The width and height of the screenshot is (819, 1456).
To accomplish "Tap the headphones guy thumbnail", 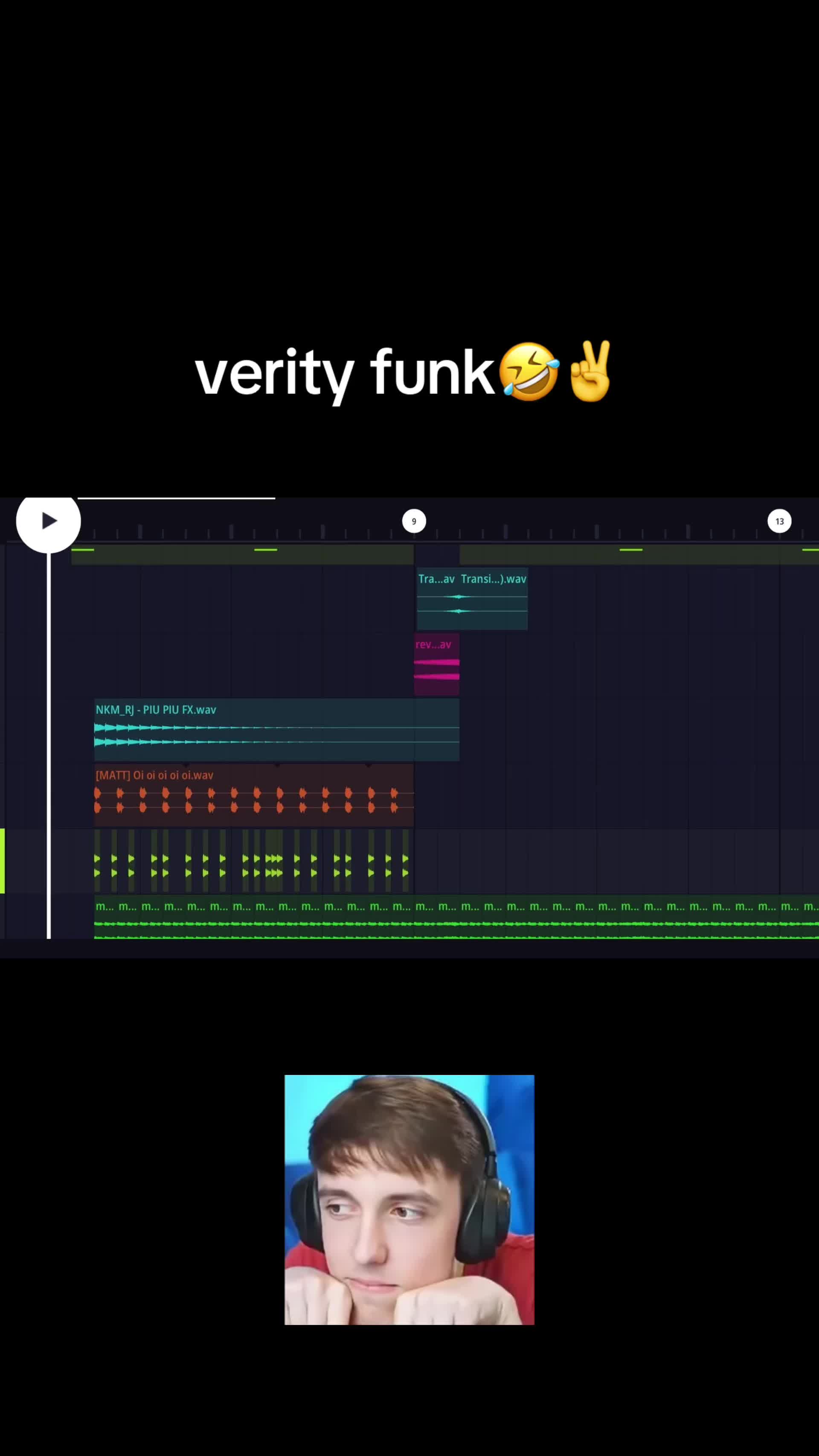I will [x=409, y=1200].
